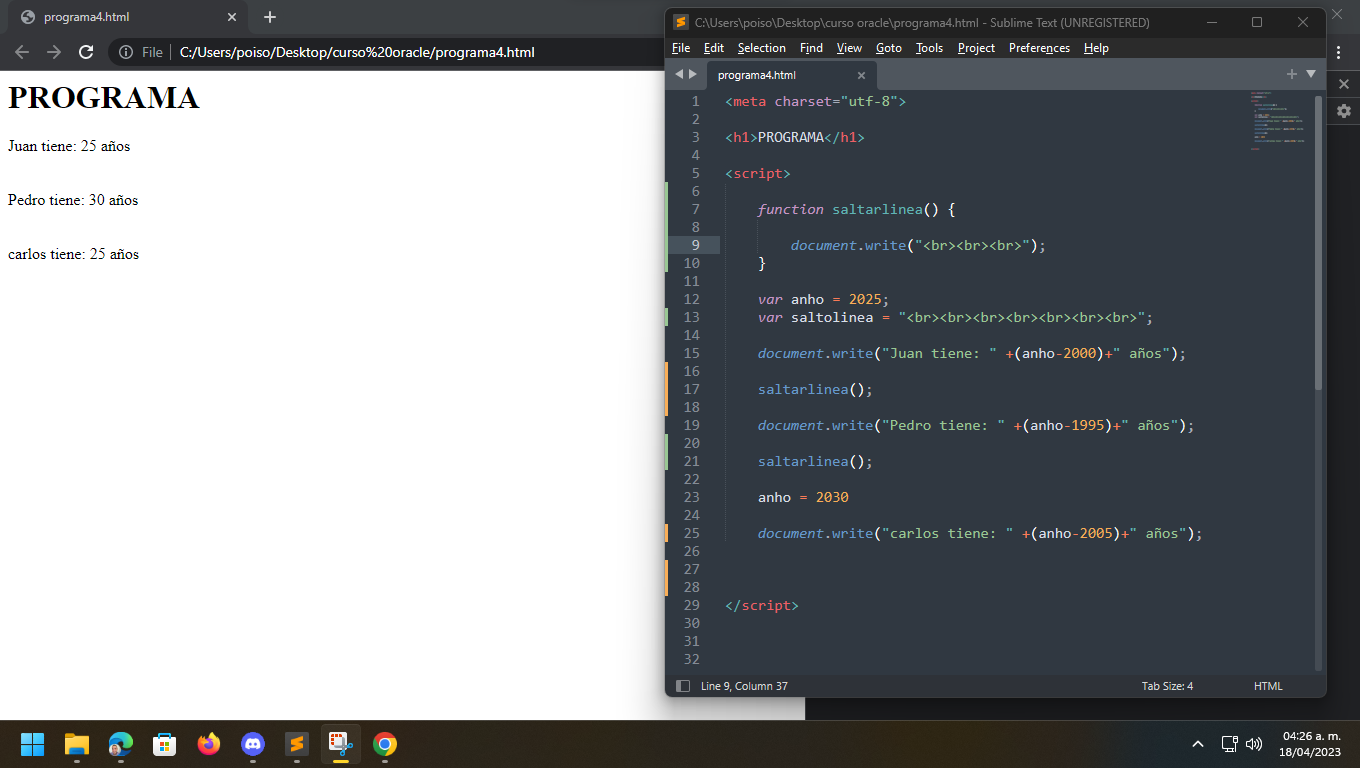Open the Help menu in Sublime Text
The height and width of the screenshot is (768, 1360).
point(1096,48)
